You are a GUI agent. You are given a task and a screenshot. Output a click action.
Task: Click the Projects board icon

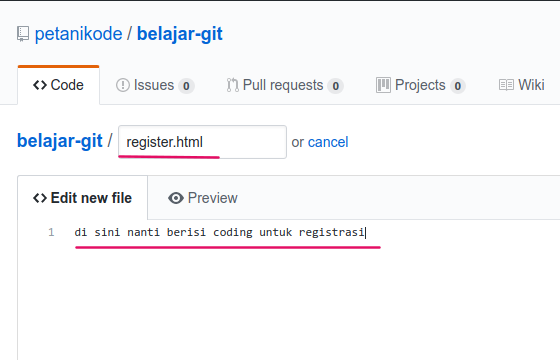[x=383, y=85]
